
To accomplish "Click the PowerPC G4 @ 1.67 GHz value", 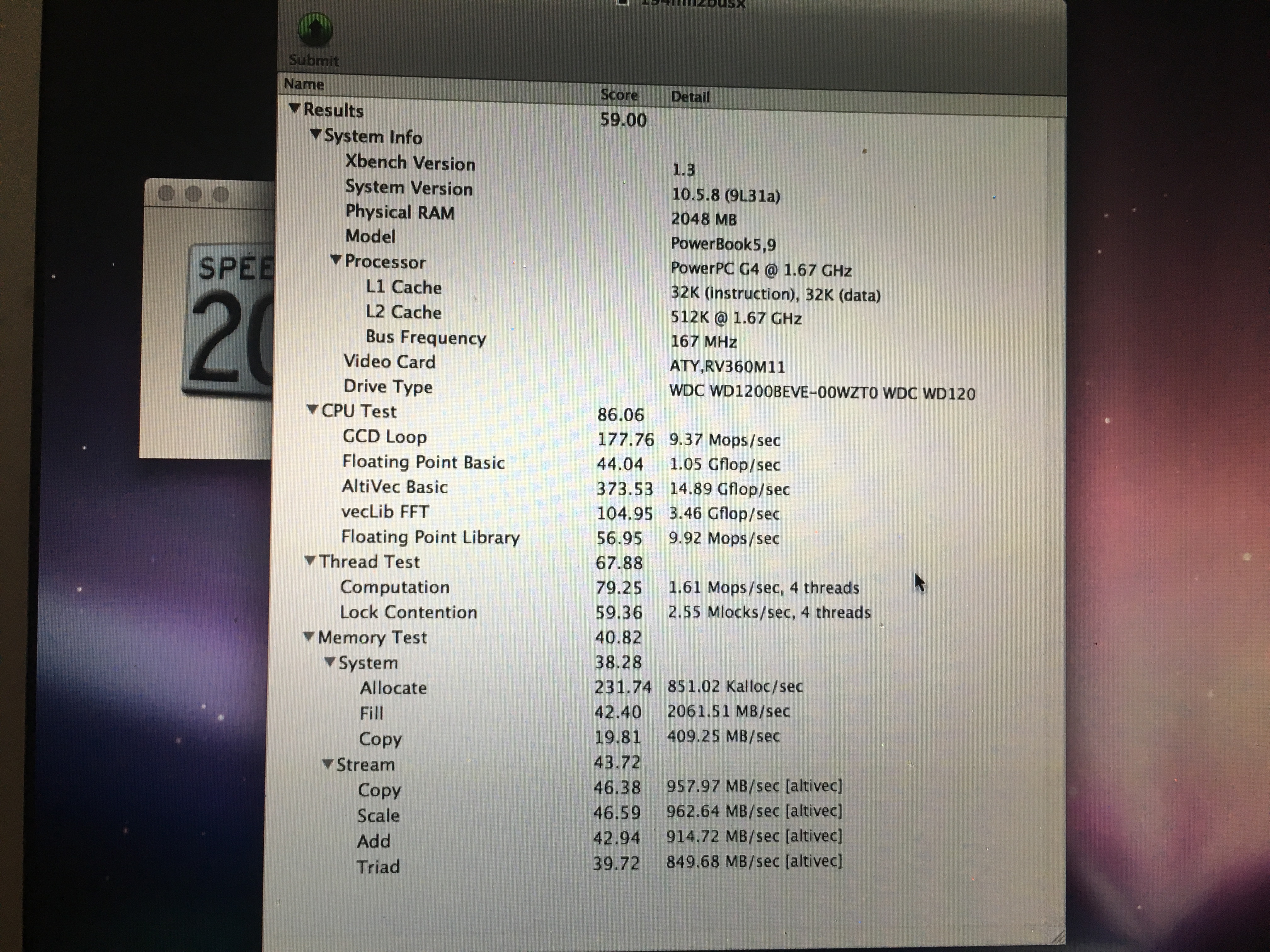I will tap(761, 269).
